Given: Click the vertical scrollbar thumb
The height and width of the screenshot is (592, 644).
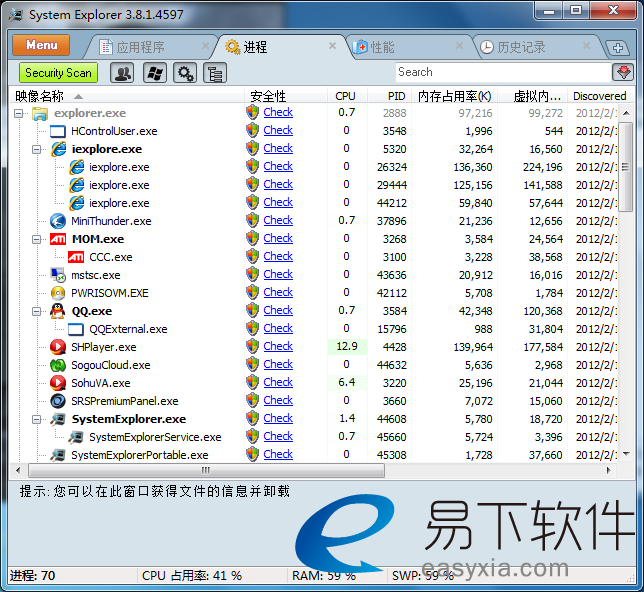Looking at the screenshot, I should (626, 166).
